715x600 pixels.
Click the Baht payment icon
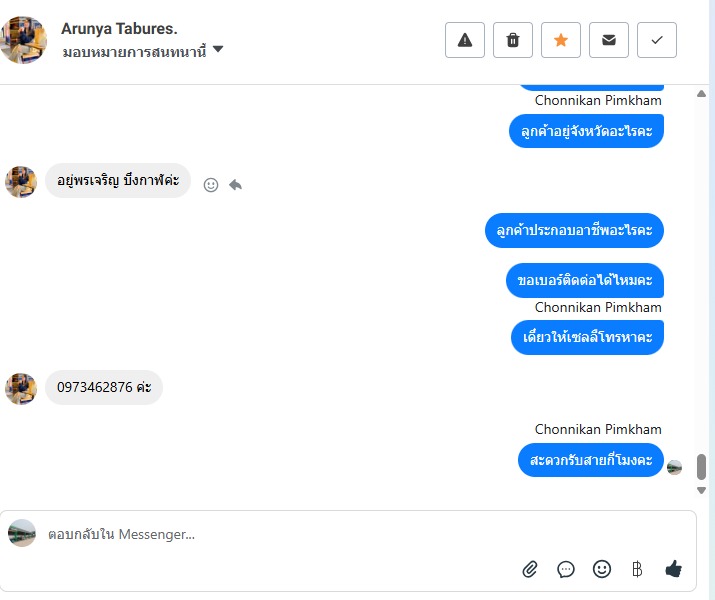[x=637, y=569]
